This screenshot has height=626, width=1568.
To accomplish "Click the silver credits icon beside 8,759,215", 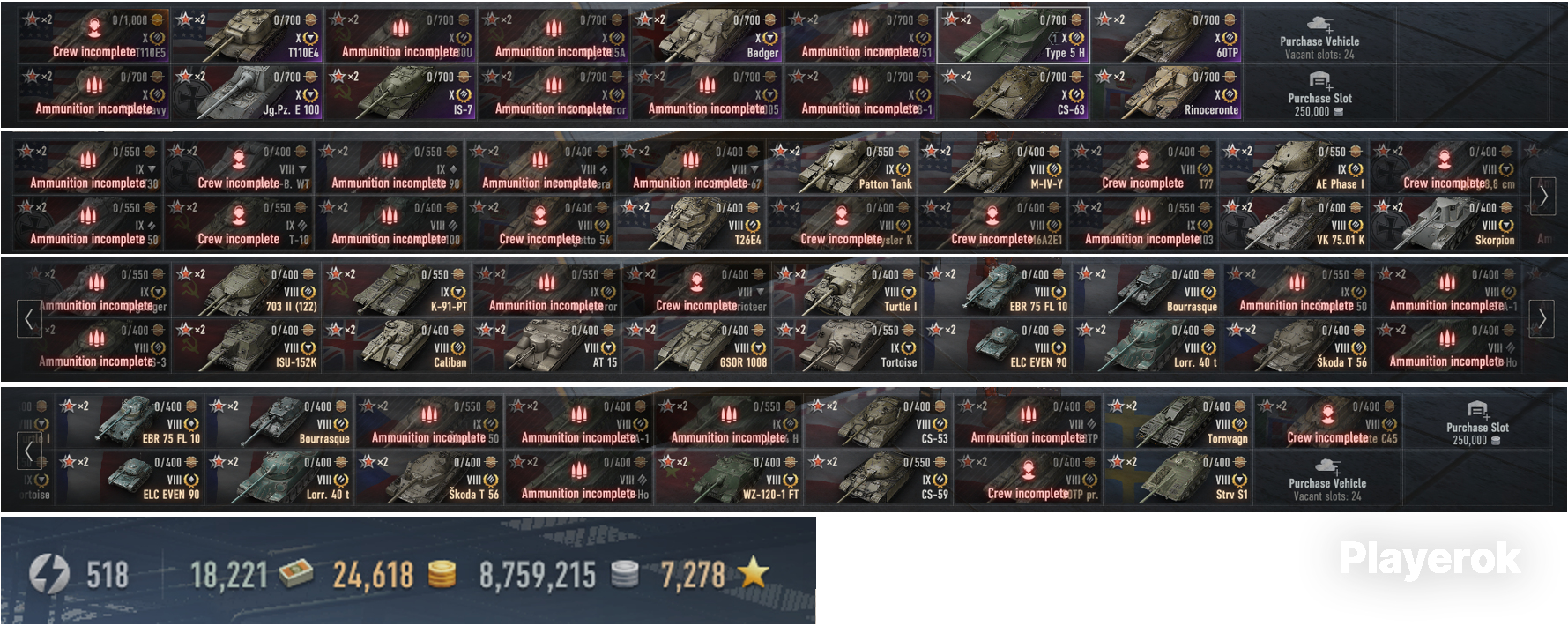I will (x=624, y=575).
